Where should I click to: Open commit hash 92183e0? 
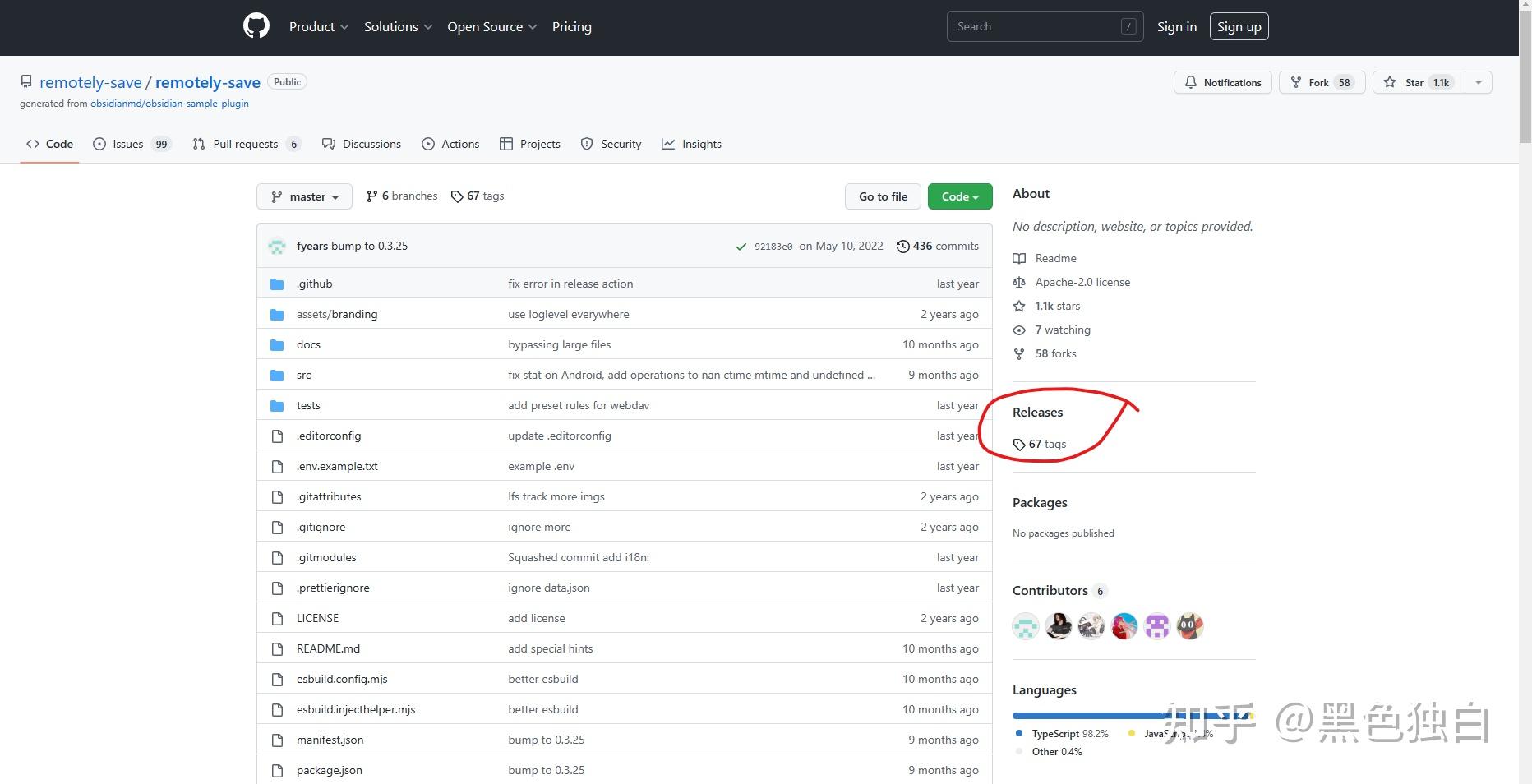[773, 247]
